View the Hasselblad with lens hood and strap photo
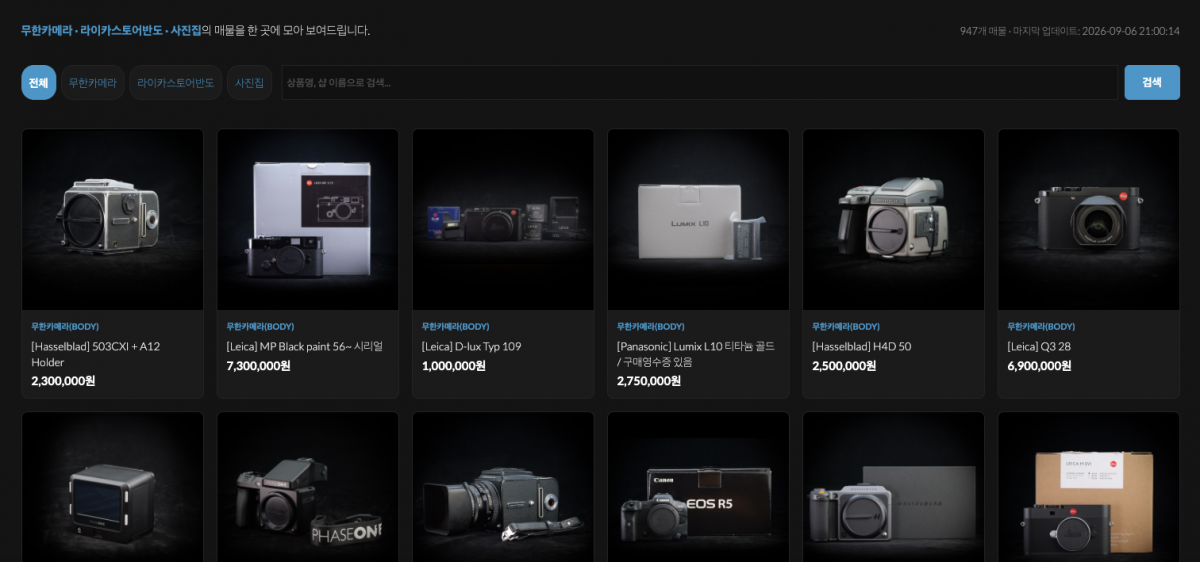Image resolution: width=1200 pixels, height=562 pixels. click(503, 487)
